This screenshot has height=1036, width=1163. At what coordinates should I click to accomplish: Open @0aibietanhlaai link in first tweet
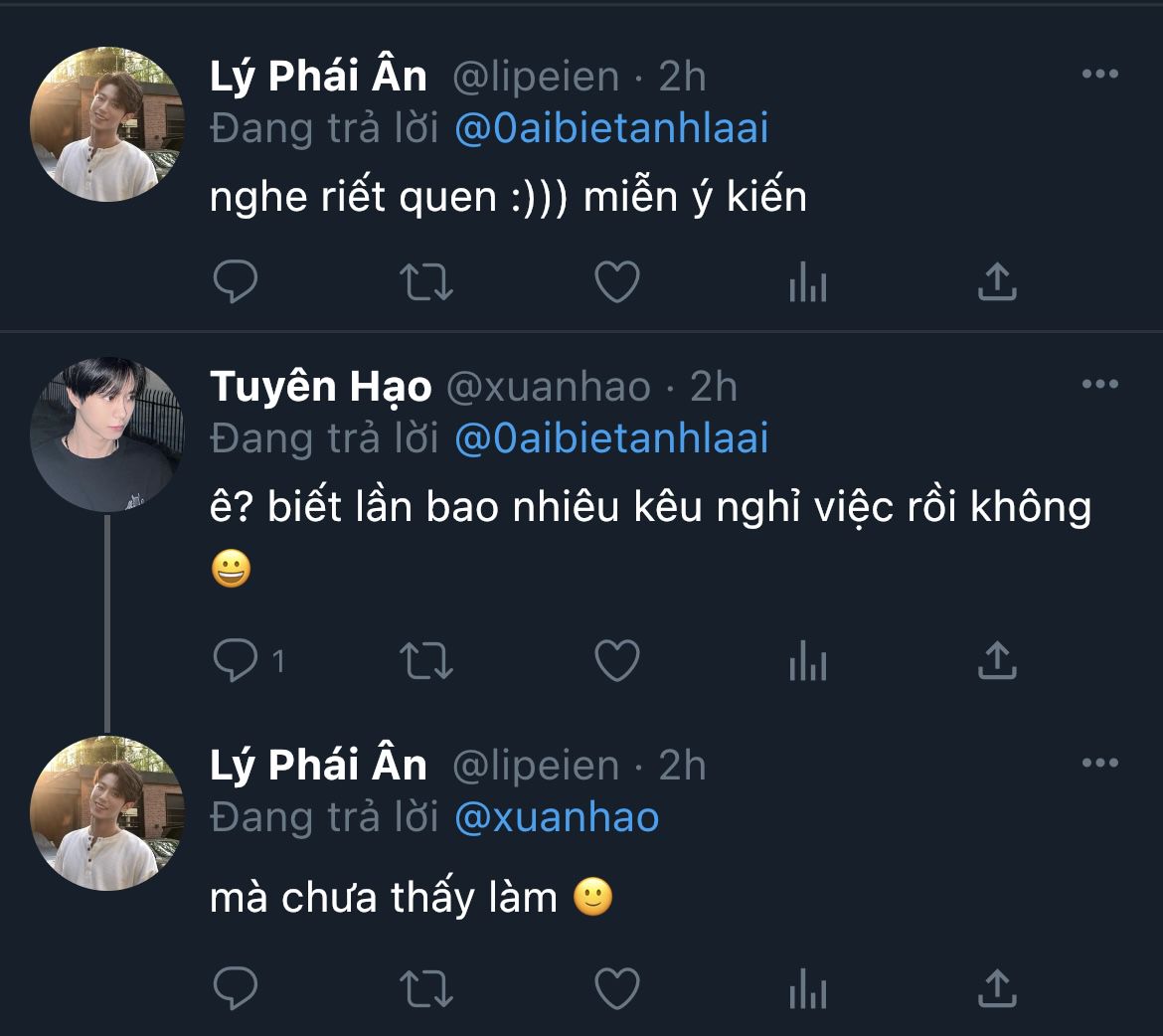coord(611,129)
